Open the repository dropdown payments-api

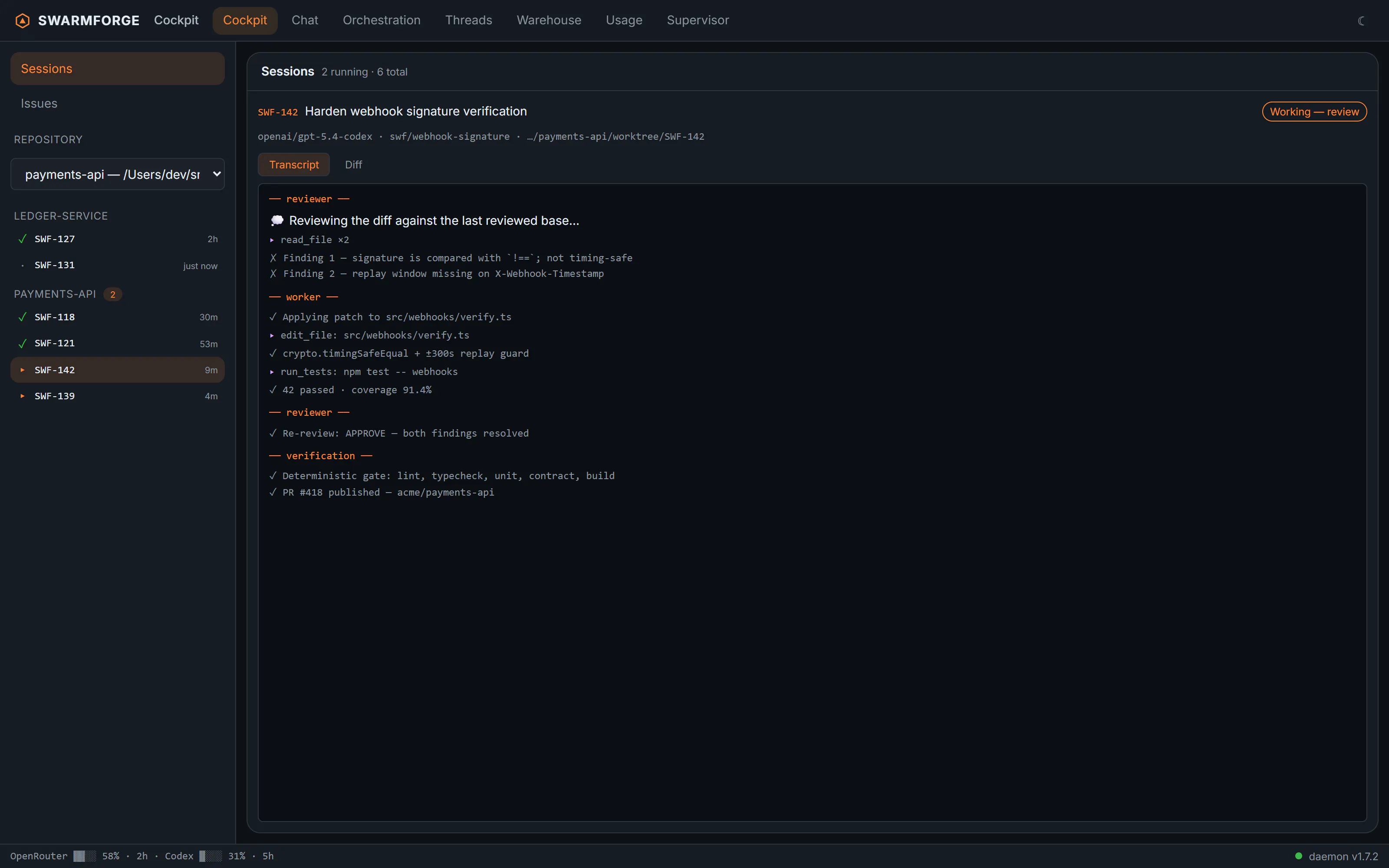click(118, 174)
